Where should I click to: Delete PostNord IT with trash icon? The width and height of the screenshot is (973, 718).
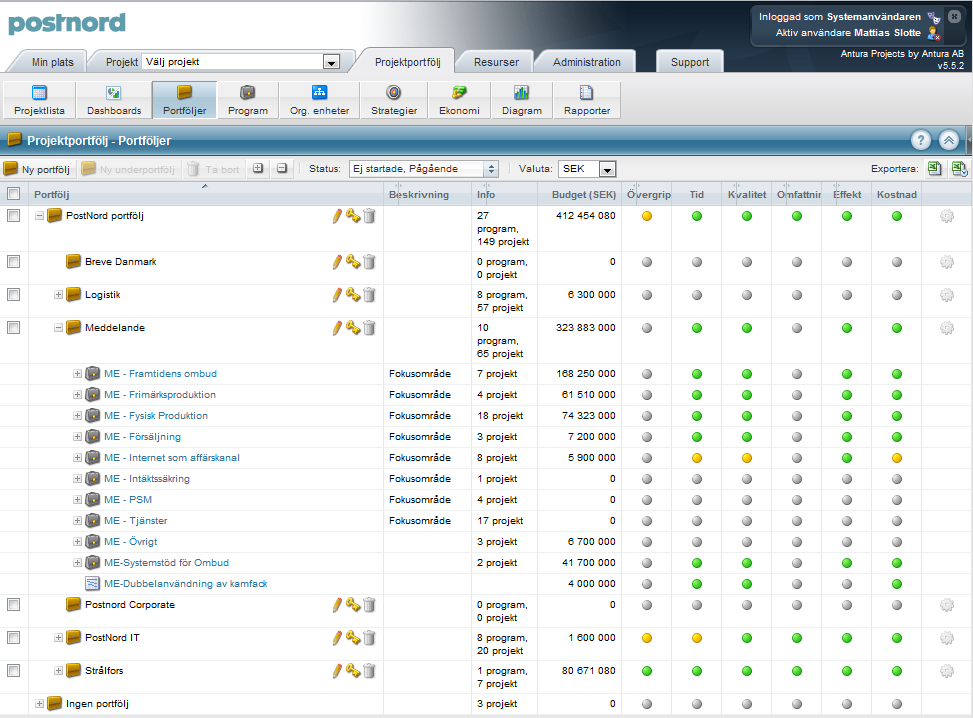tap(369, 637)
